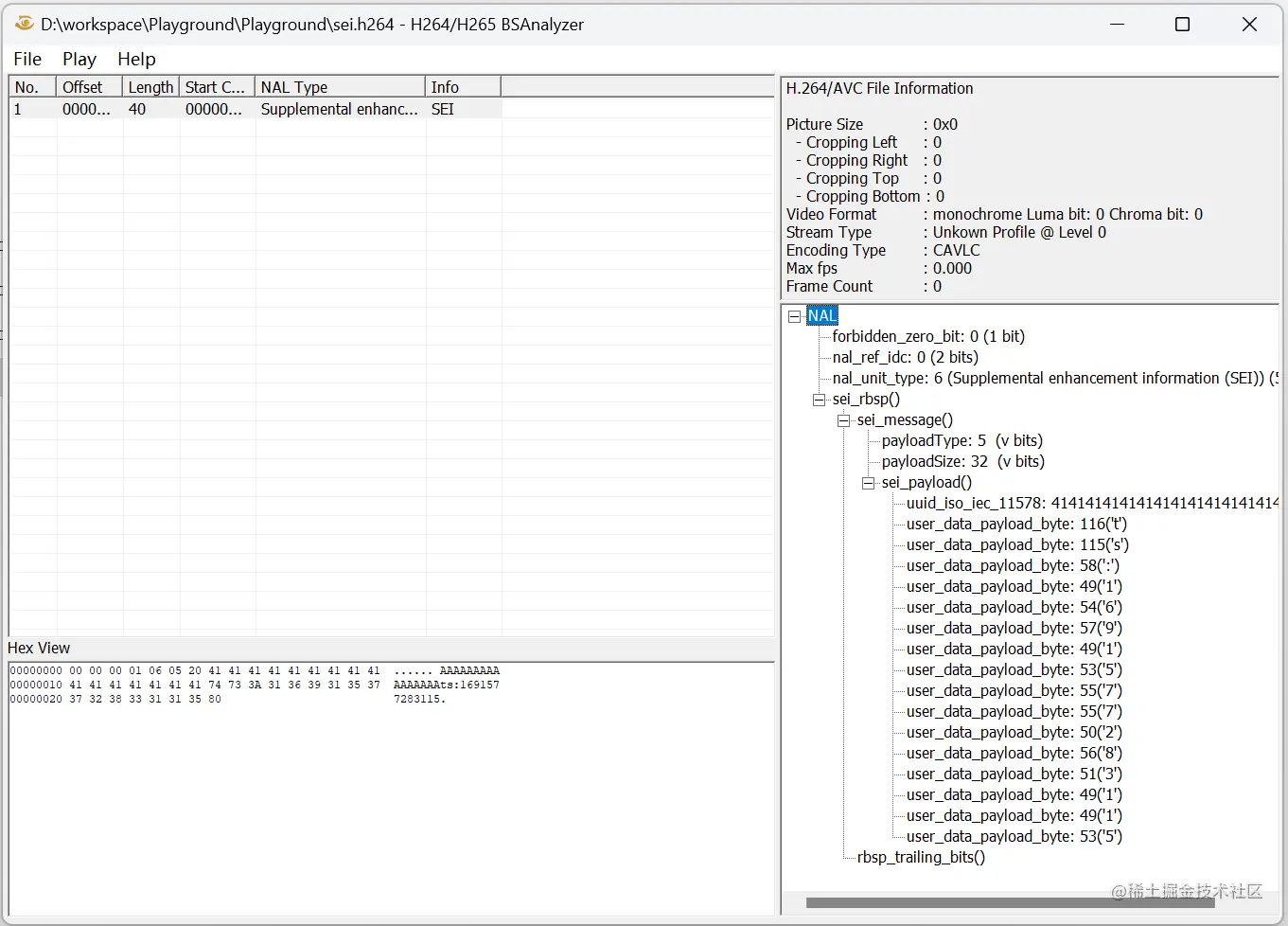Sort by the Start C... column header
The image size is (1288, 926).
[x=218, y=87]
